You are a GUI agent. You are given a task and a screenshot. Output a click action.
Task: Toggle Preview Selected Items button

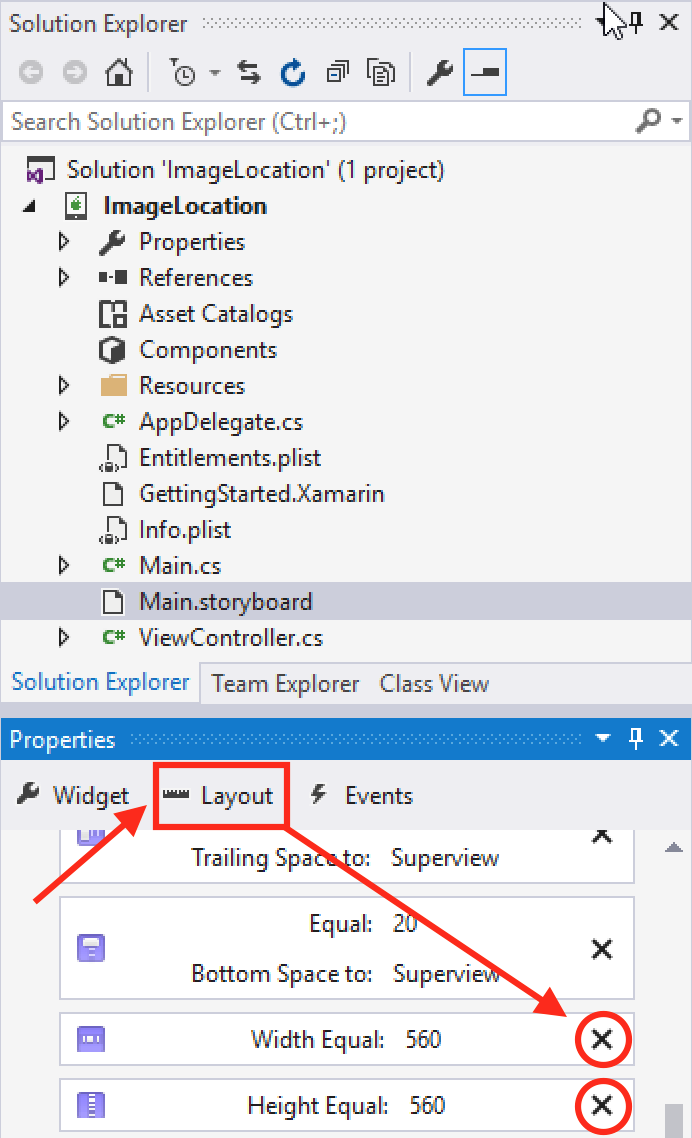click(484, 73)
